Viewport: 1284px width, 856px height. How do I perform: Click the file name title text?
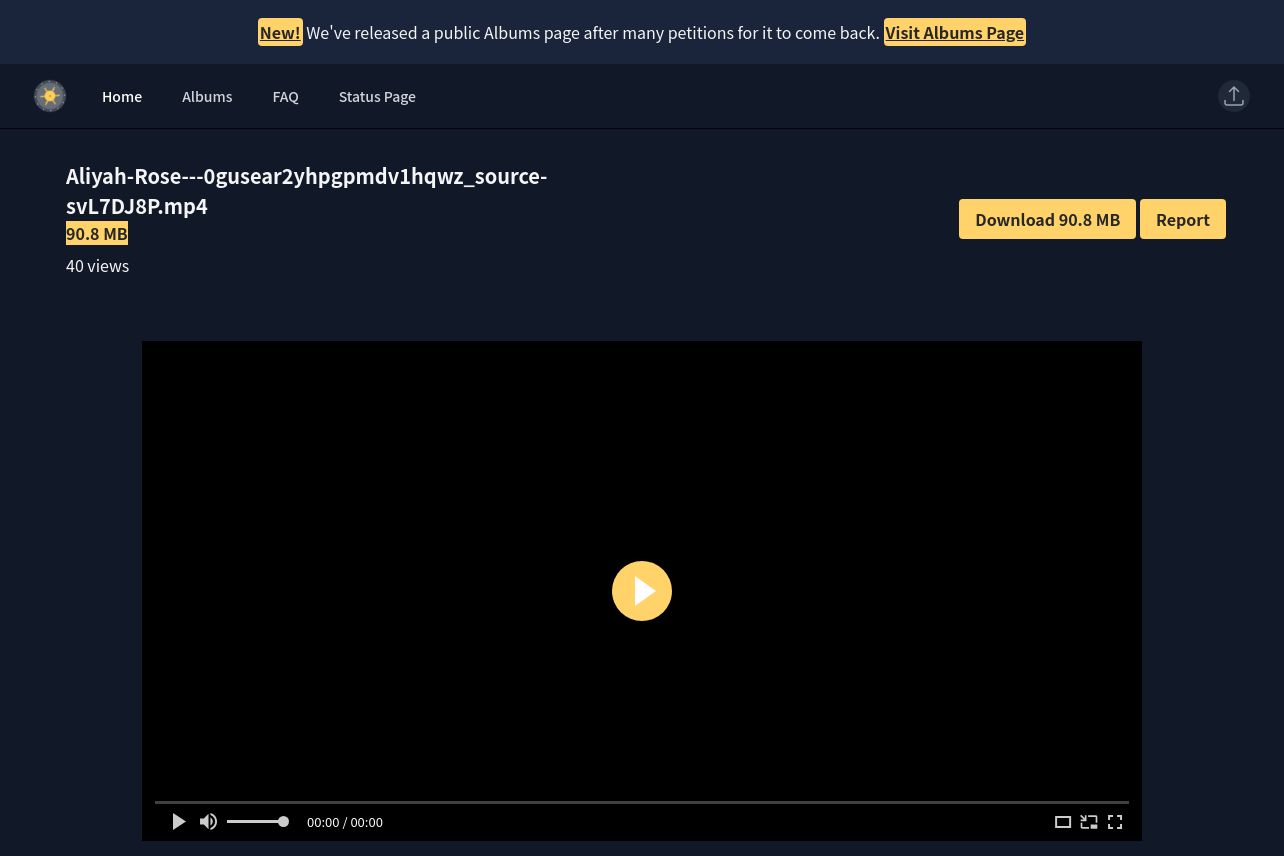coord(306,191)
